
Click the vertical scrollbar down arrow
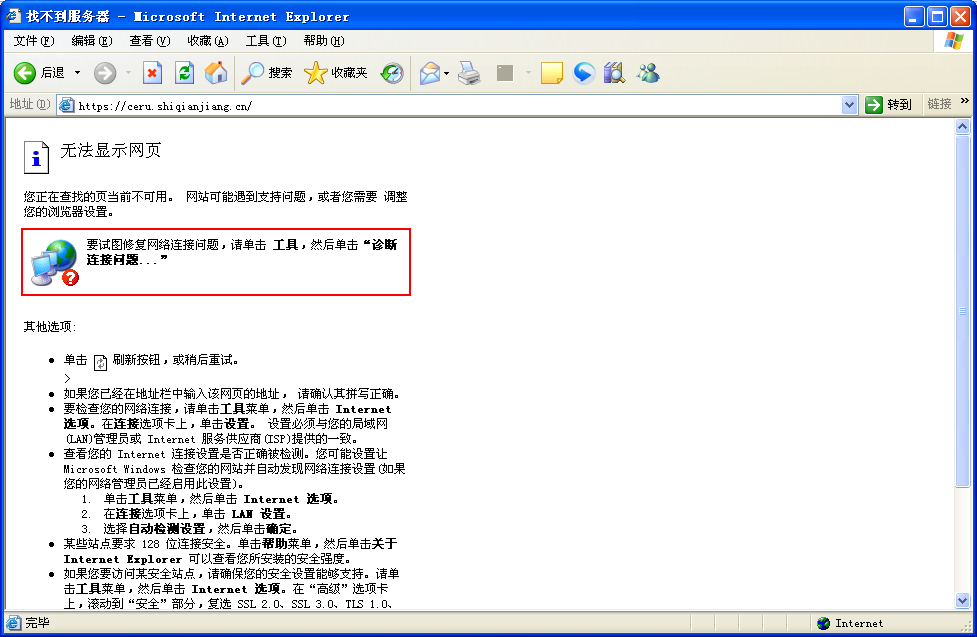[x=963, y=601]
